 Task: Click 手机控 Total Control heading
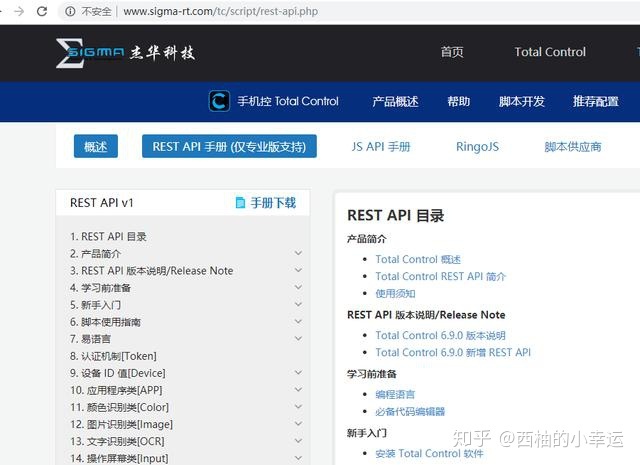pos(288,101)
